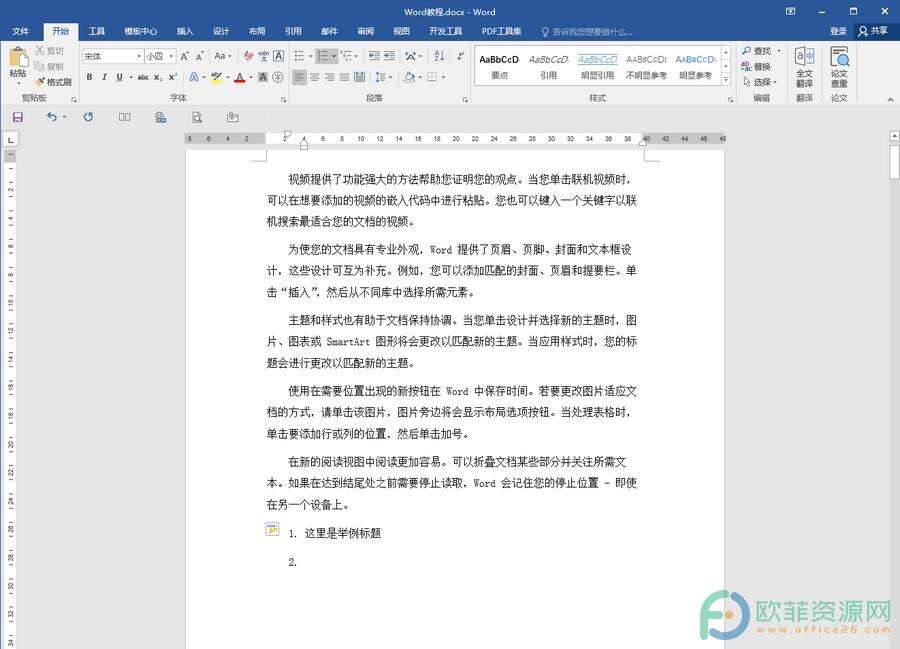The image size is (900, 649).
Task: Apply subscript formatting
Action: 158,77
